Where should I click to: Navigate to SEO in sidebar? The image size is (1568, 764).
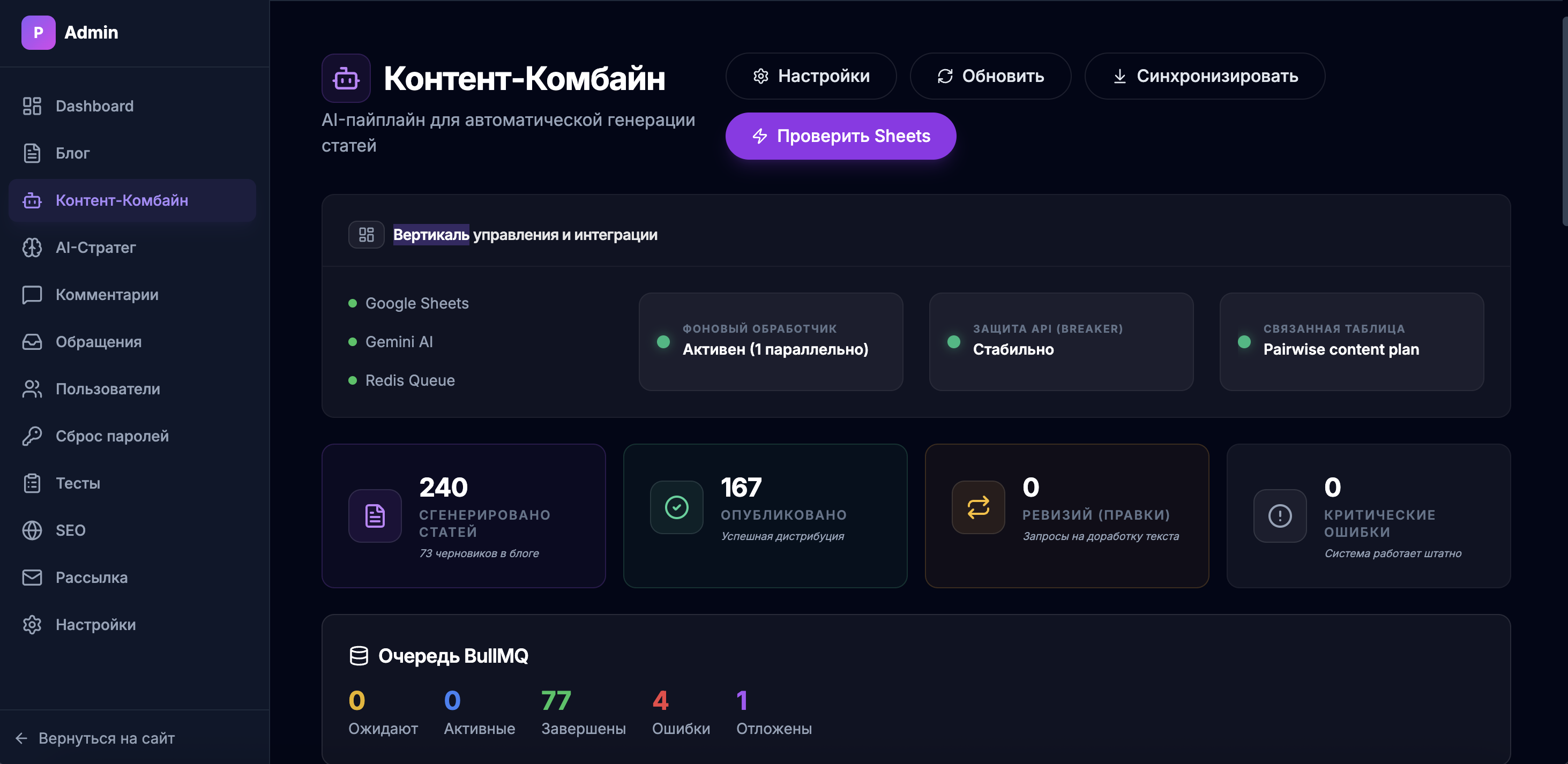[70, 530]
